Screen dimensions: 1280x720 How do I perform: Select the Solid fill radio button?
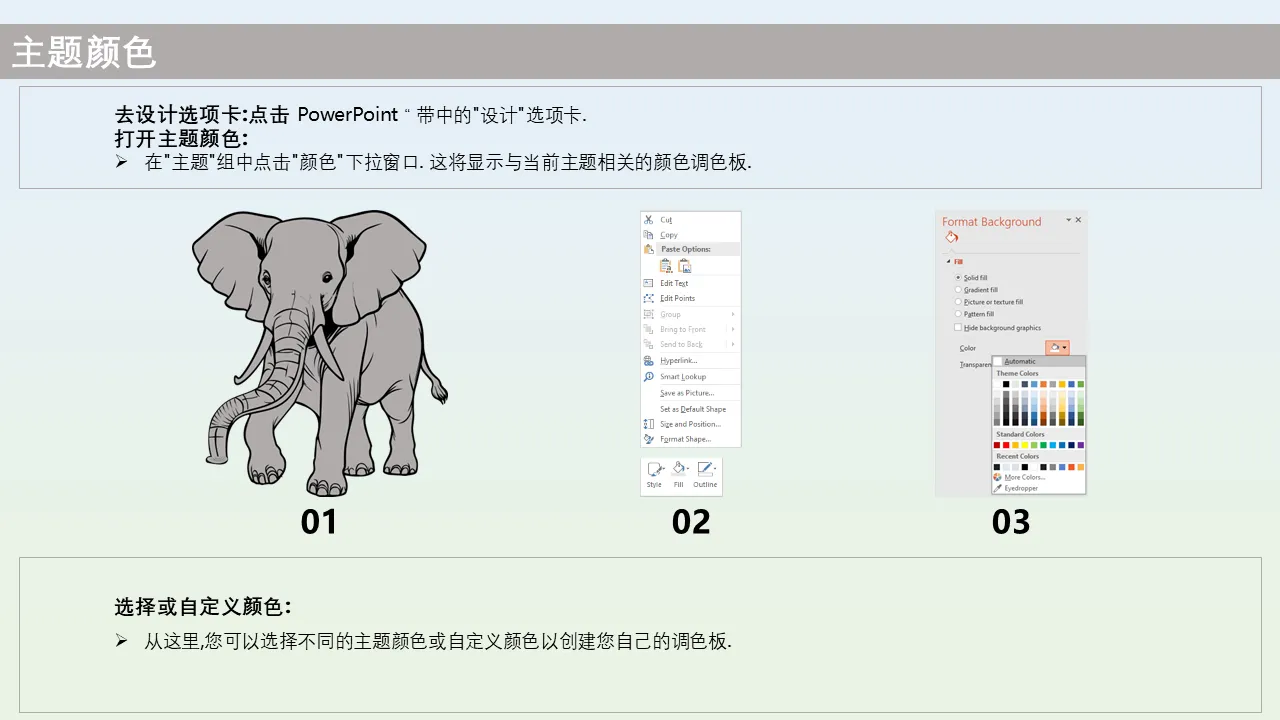click(958, 277)
